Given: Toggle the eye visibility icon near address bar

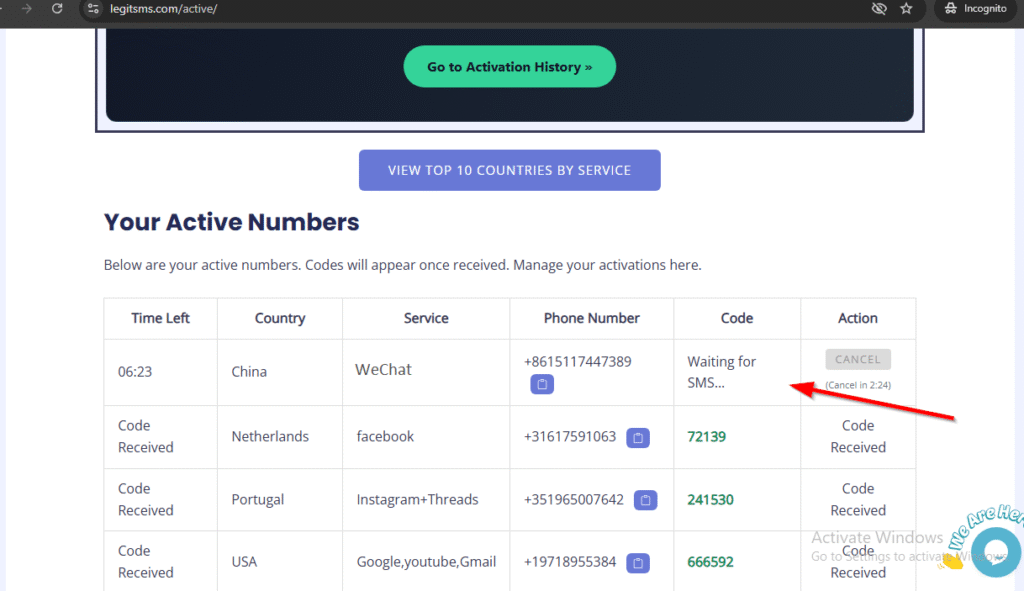Looking at the screenshot, I should click(x=878, y=9).
